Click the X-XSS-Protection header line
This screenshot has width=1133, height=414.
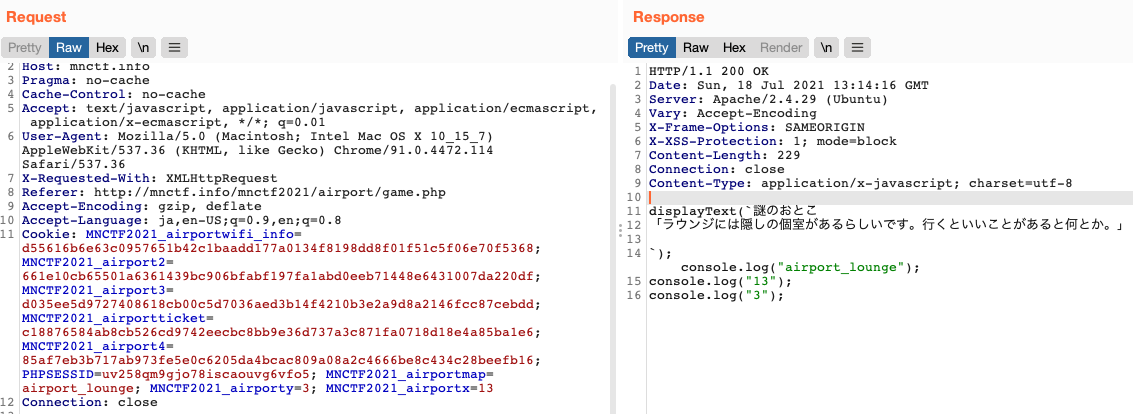[x=772, y=141]
